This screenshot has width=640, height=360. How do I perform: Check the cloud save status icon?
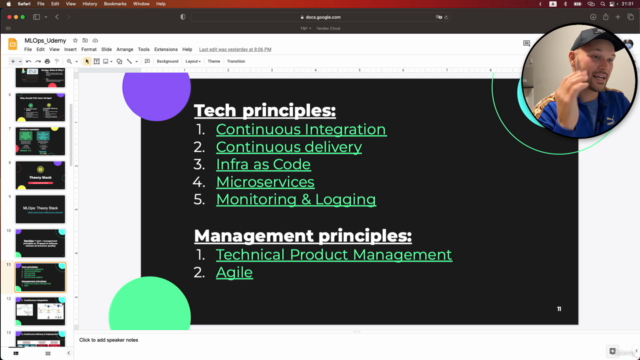[95, 40]
